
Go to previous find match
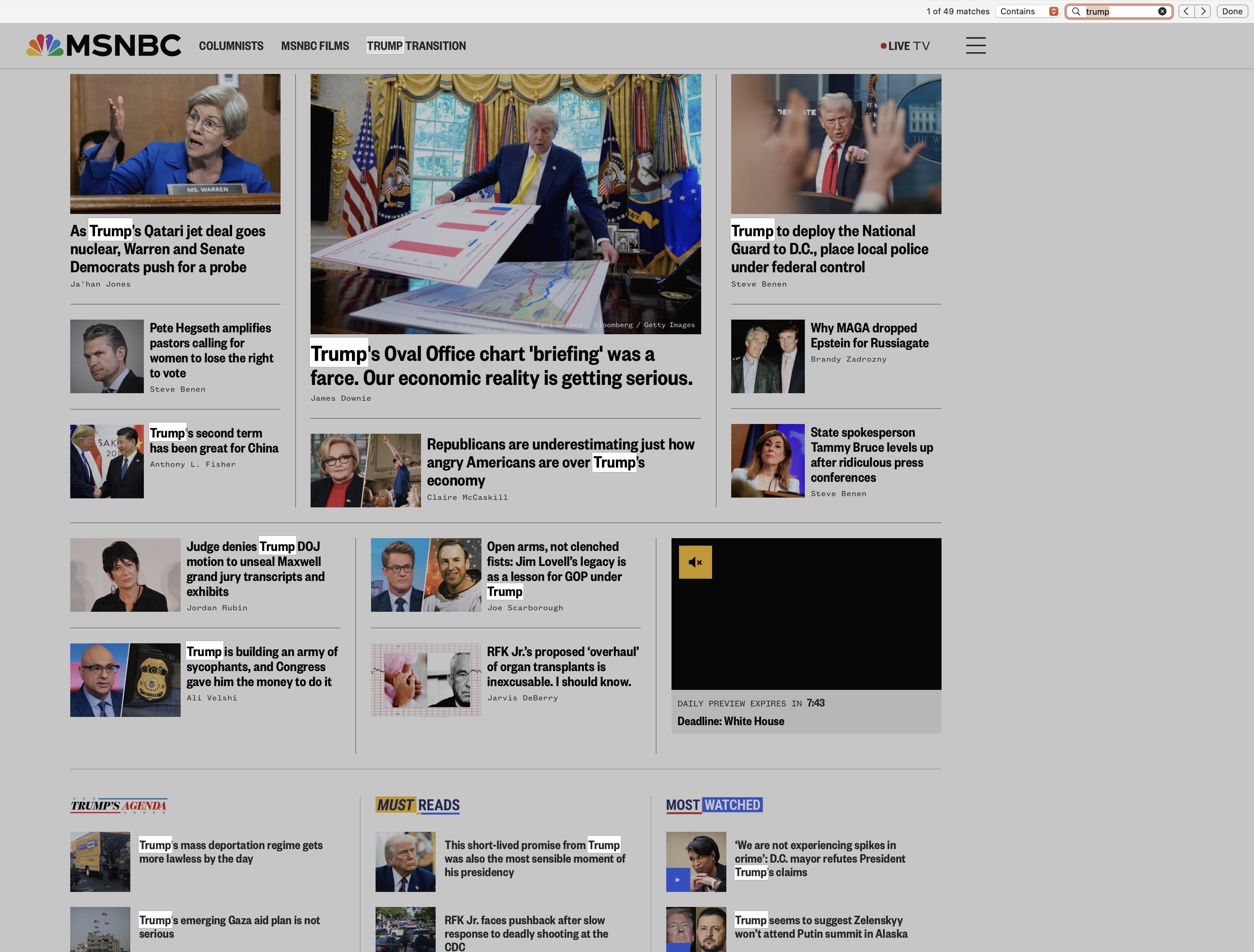pos(1186,11)
